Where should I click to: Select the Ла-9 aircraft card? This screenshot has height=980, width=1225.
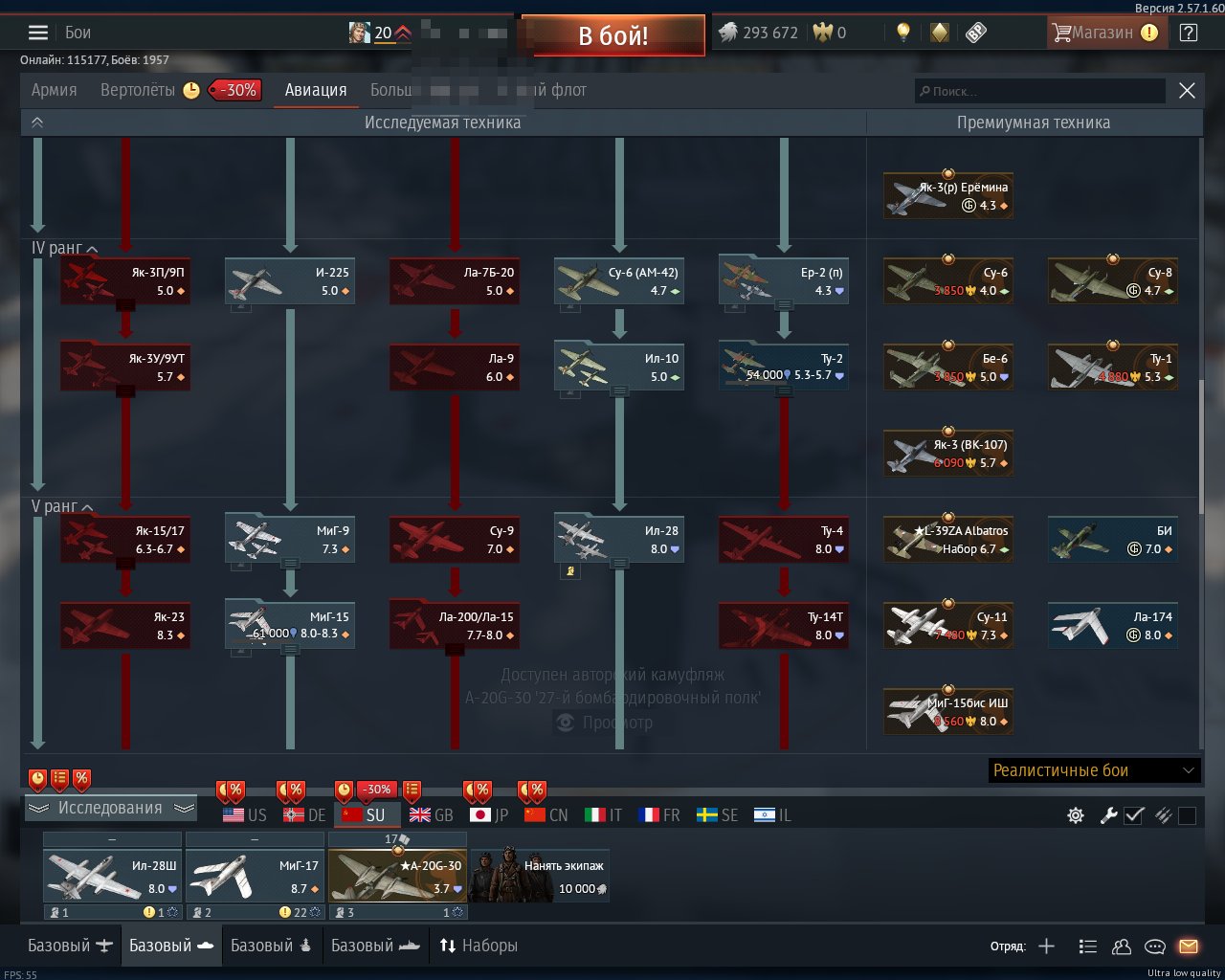pos(455,367)
